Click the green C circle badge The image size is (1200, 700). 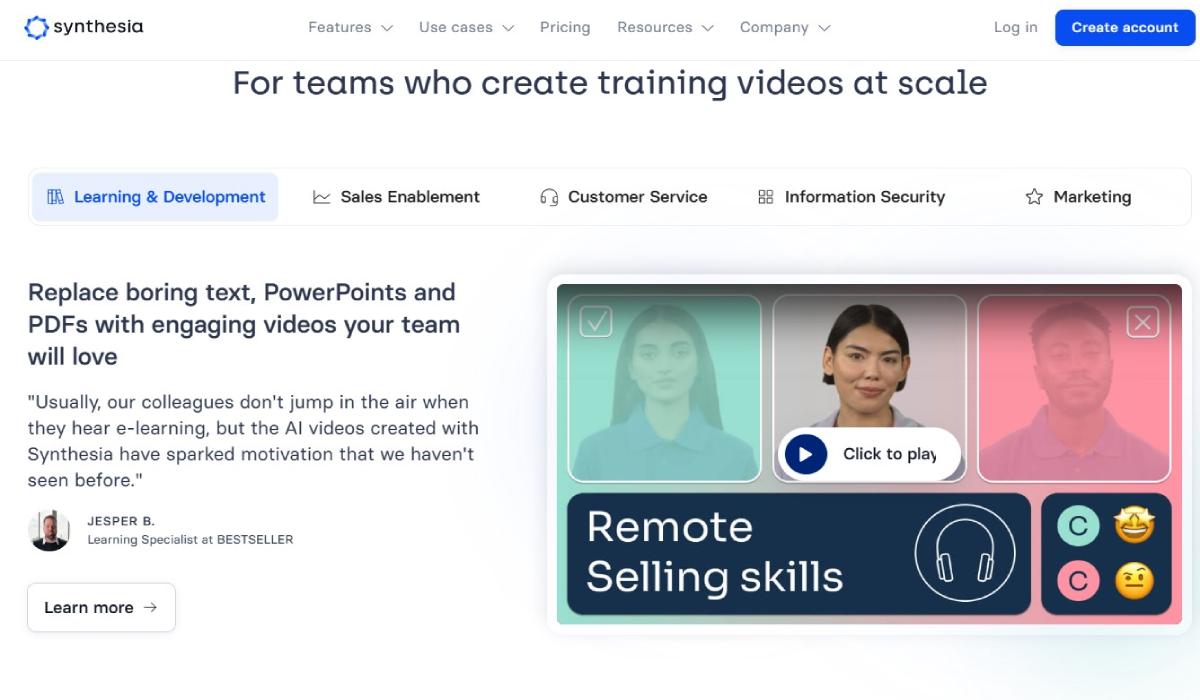coord(1078,526)
